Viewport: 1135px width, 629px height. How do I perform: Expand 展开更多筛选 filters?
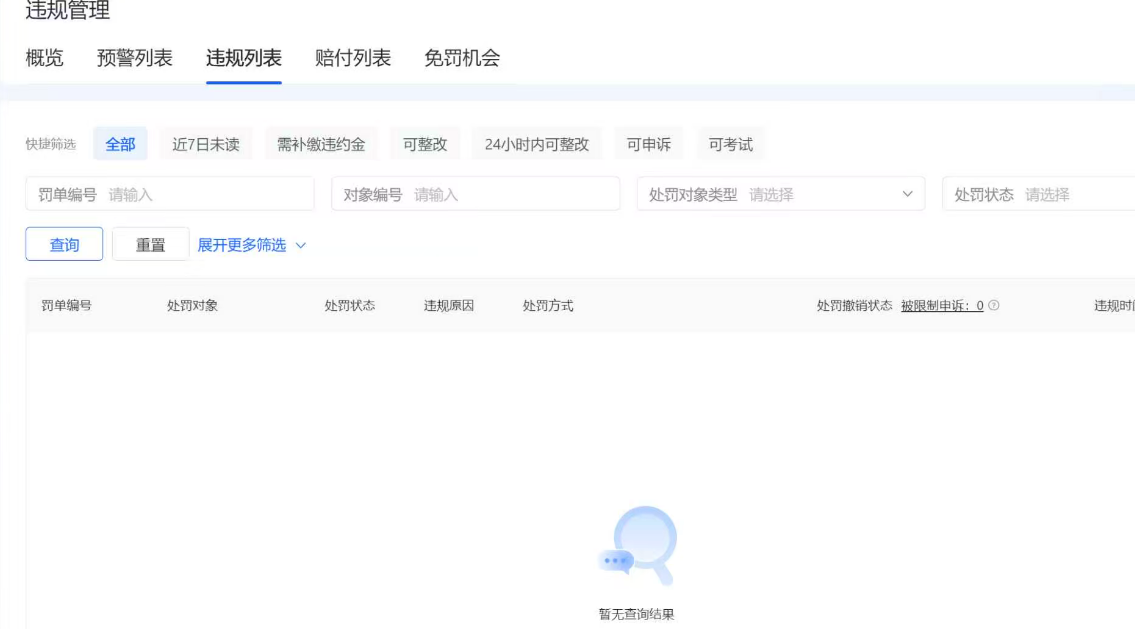pyautogui.click(x=251, y=245)
